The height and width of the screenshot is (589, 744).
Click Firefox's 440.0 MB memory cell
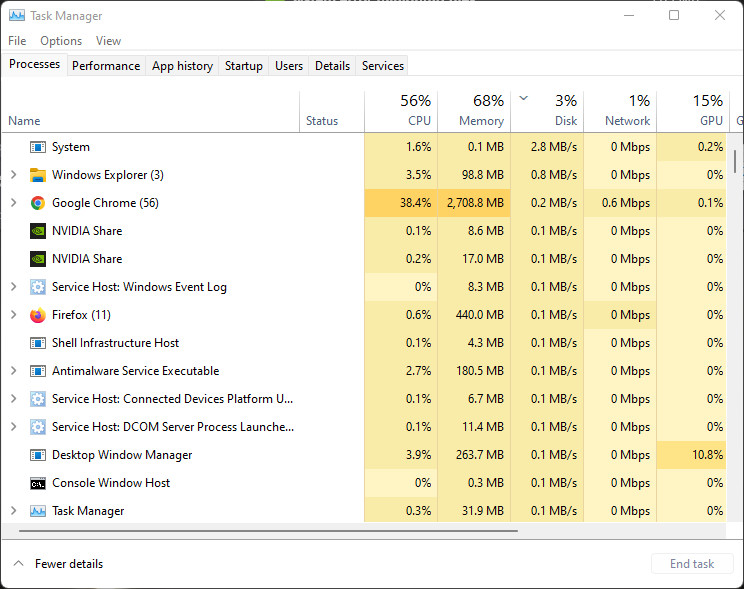pos(474,315)
